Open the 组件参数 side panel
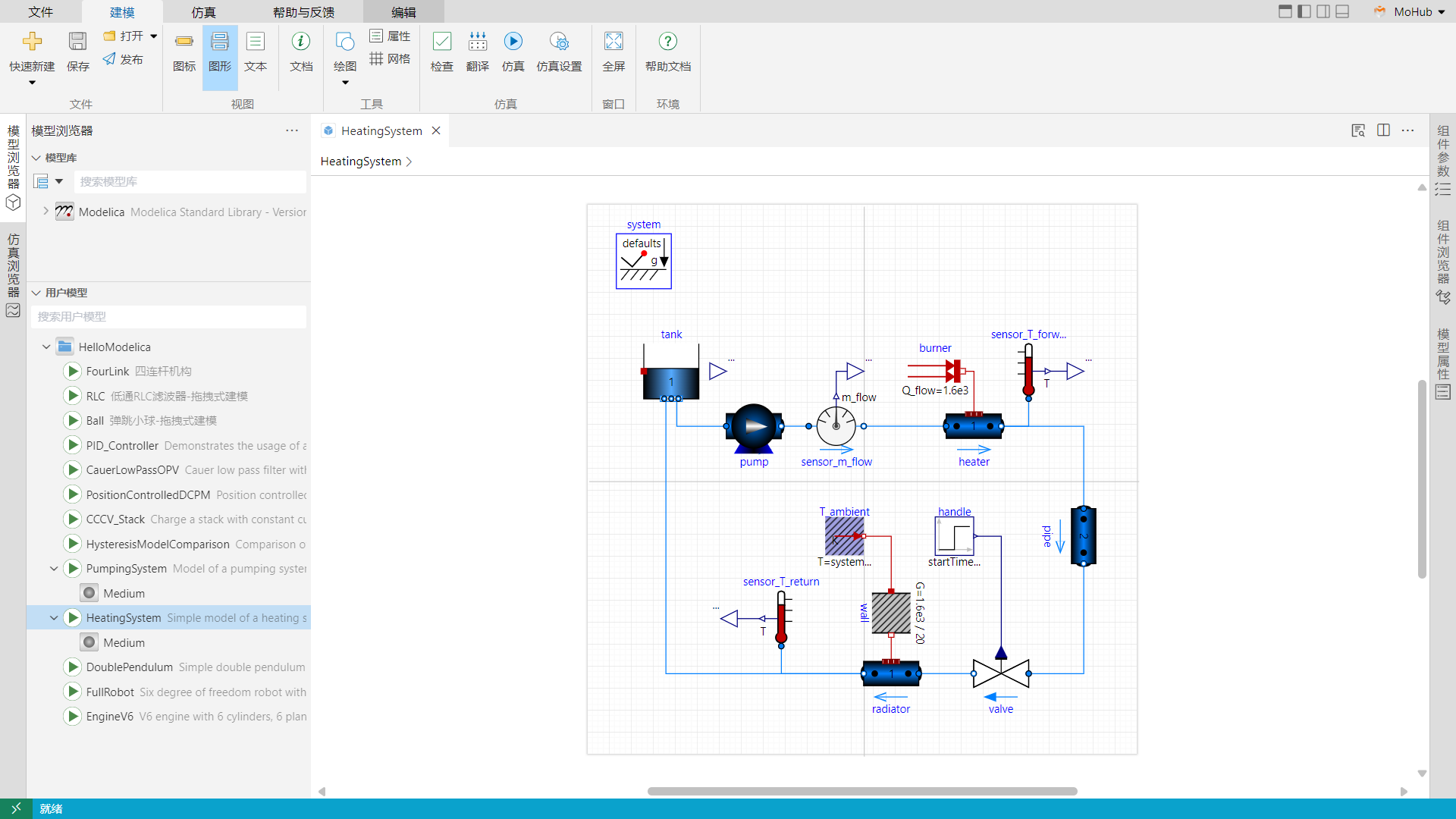Screen dimensions: 1456x819 [1442, 161]
